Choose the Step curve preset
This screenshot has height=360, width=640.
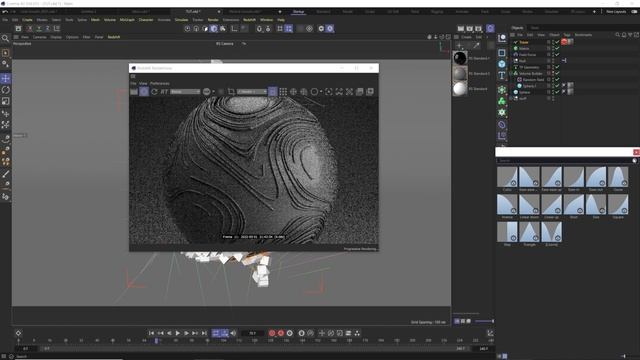(x=507, y=232)
